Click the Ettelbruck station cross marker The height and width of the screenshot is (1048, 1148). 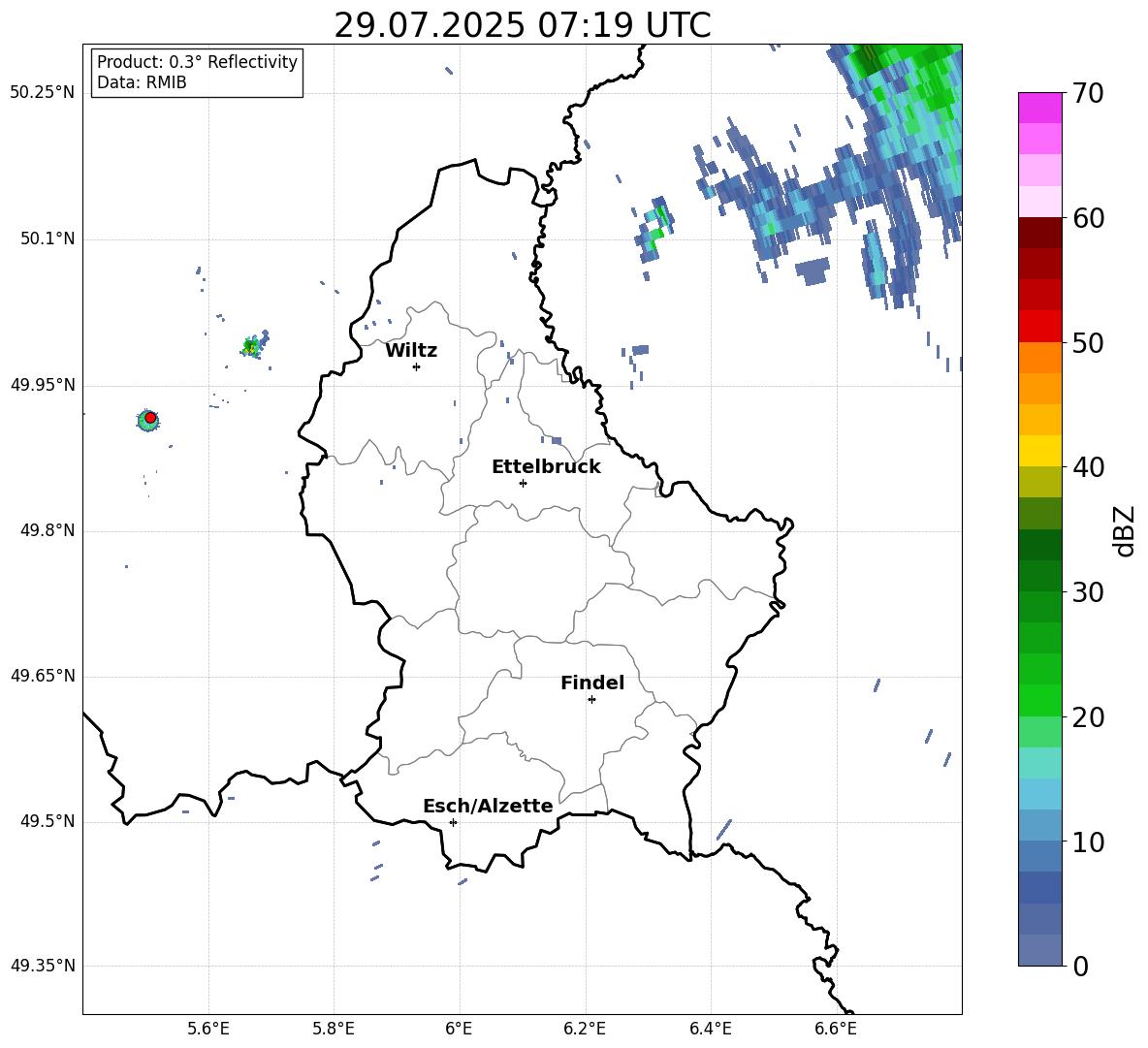(523, 483)
